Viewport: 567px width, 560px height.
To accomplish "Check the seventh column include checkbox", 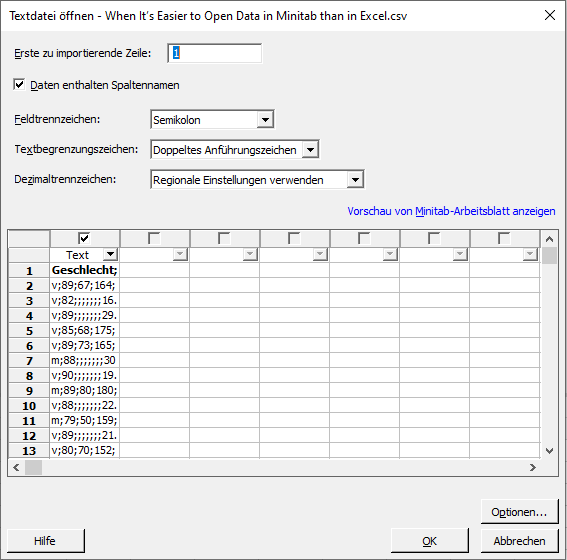I will click(504, 238).
